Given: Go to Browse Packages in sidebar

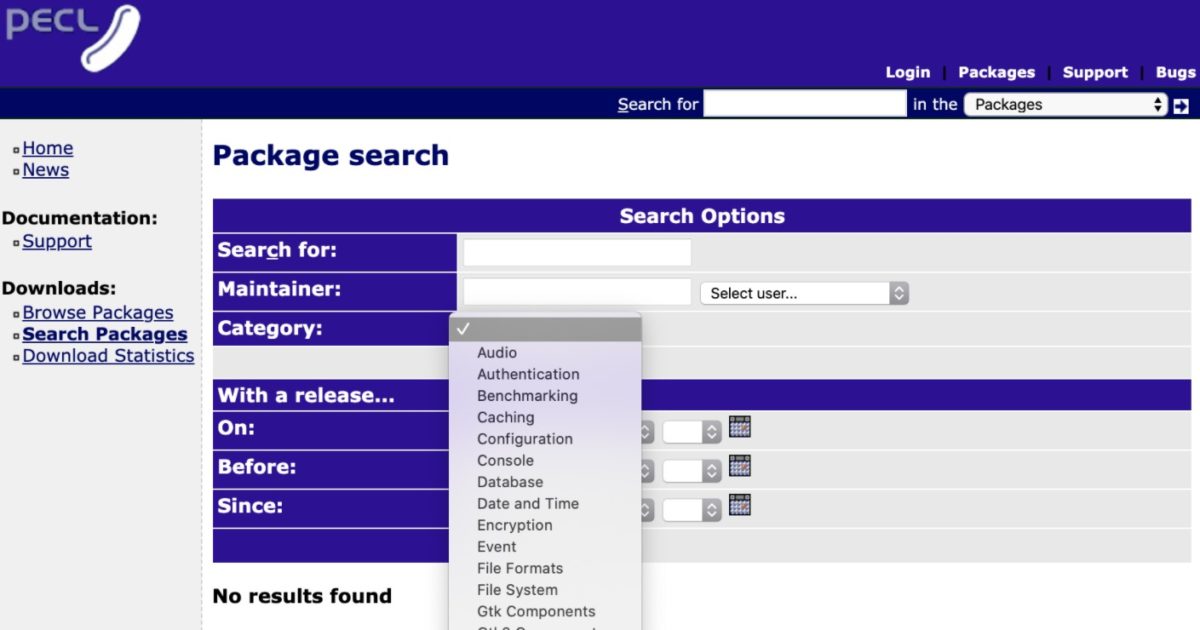Looking at the screenshot, I should click(98, 313).
